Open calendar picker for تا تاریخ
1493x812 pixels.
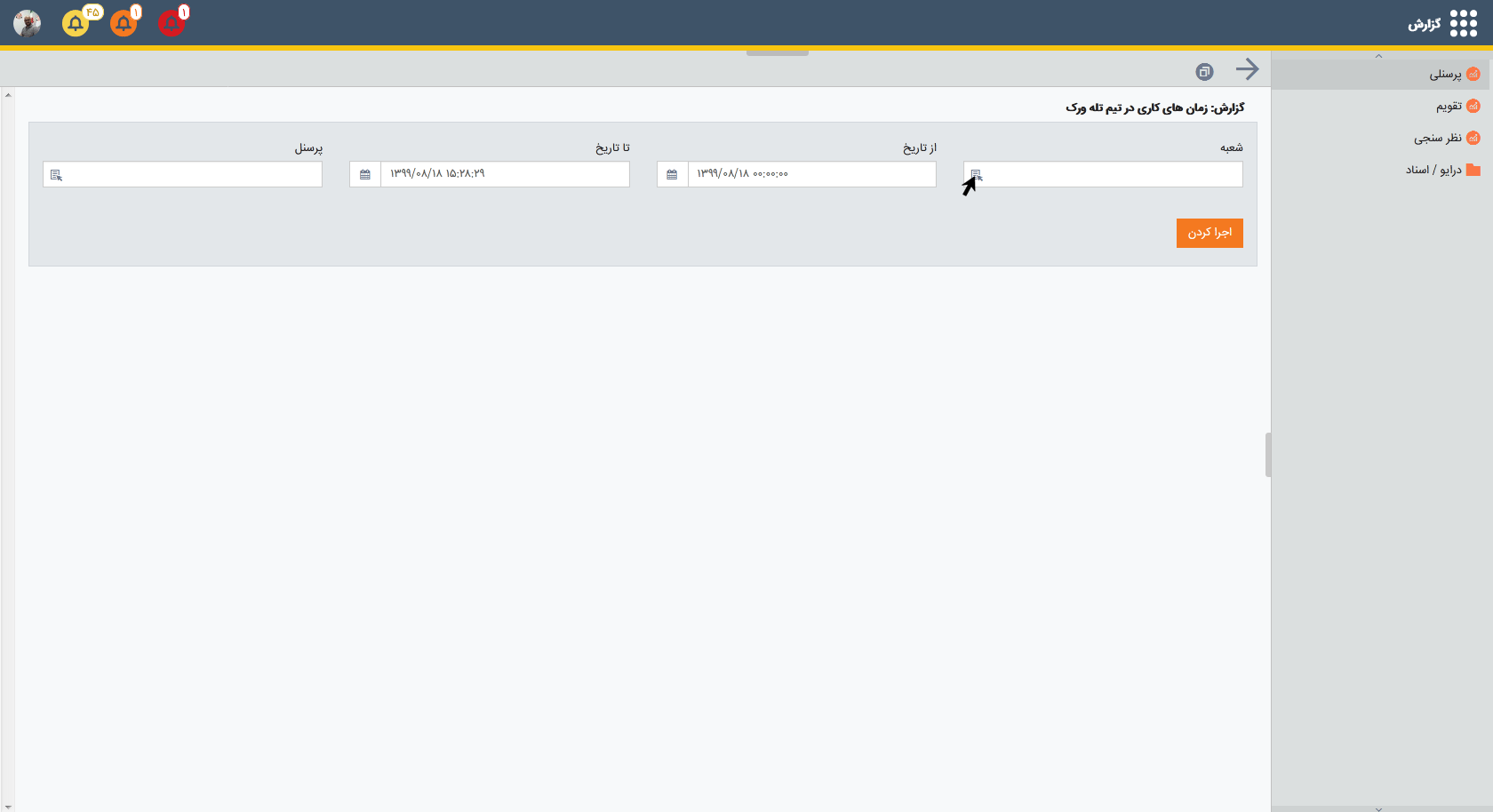coord(365,174)
